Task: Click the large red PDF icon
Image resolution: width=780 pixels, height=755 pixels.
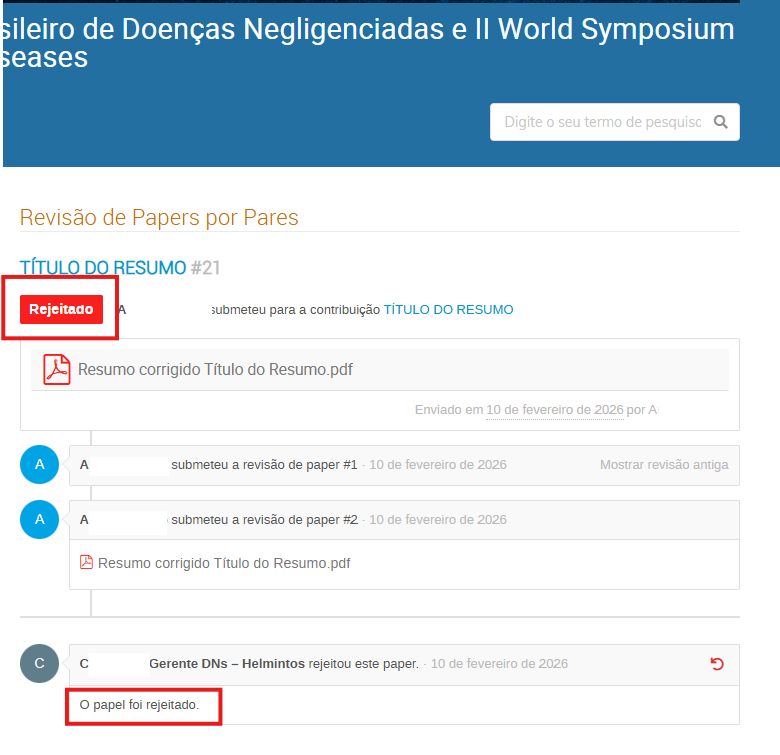Action: point(57,369)
